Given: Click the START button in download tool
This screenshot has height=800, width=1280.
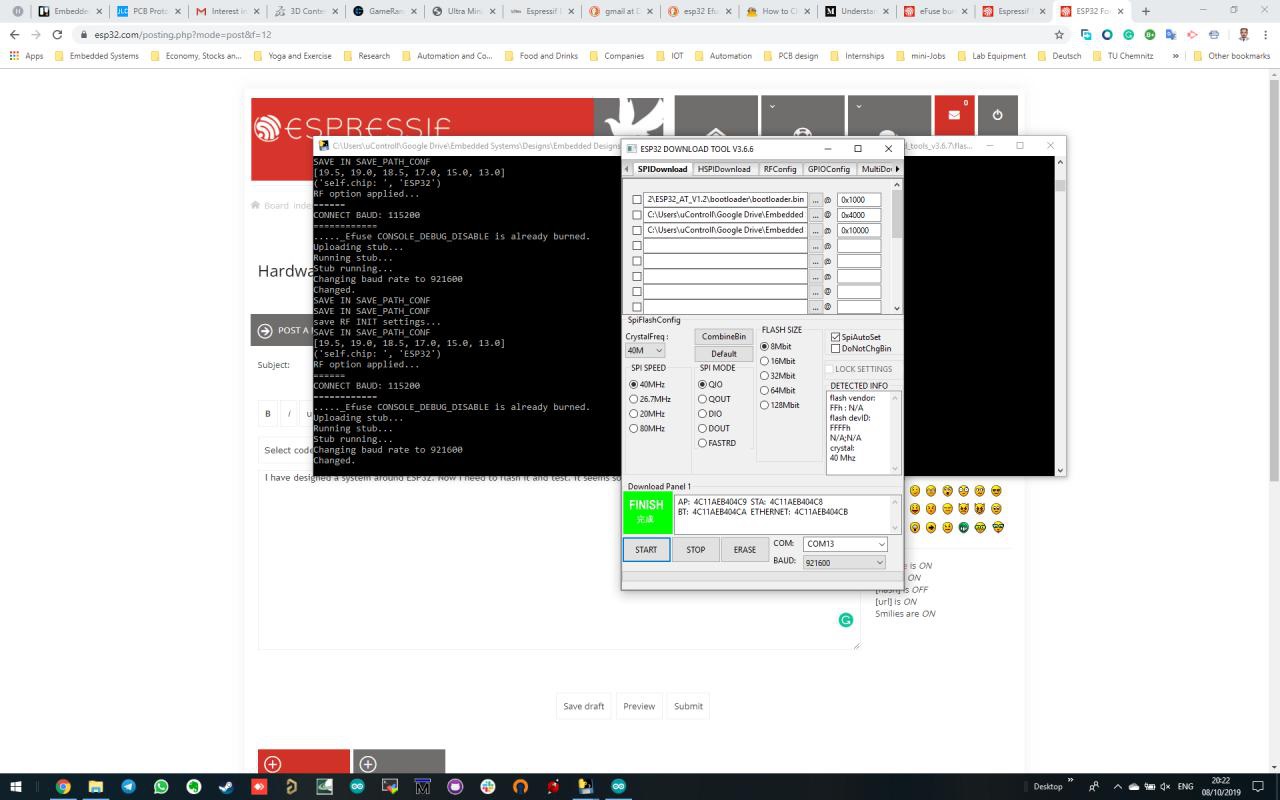Looking at the screenshot, I should (x=646, y=549).
